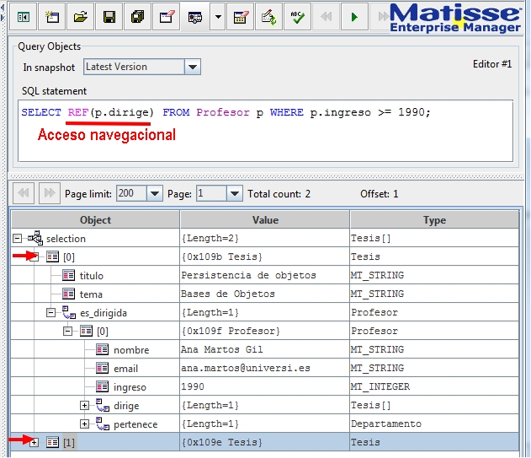Expand the dirige relationship node
531x458 pixels.
(x=84, y=405)
